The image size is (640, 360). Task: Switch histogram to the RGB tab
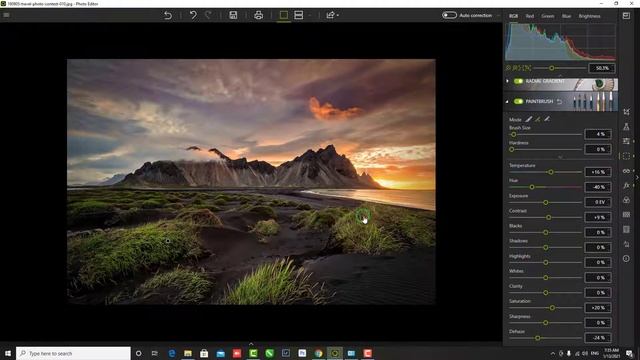(x=513, y=16)
